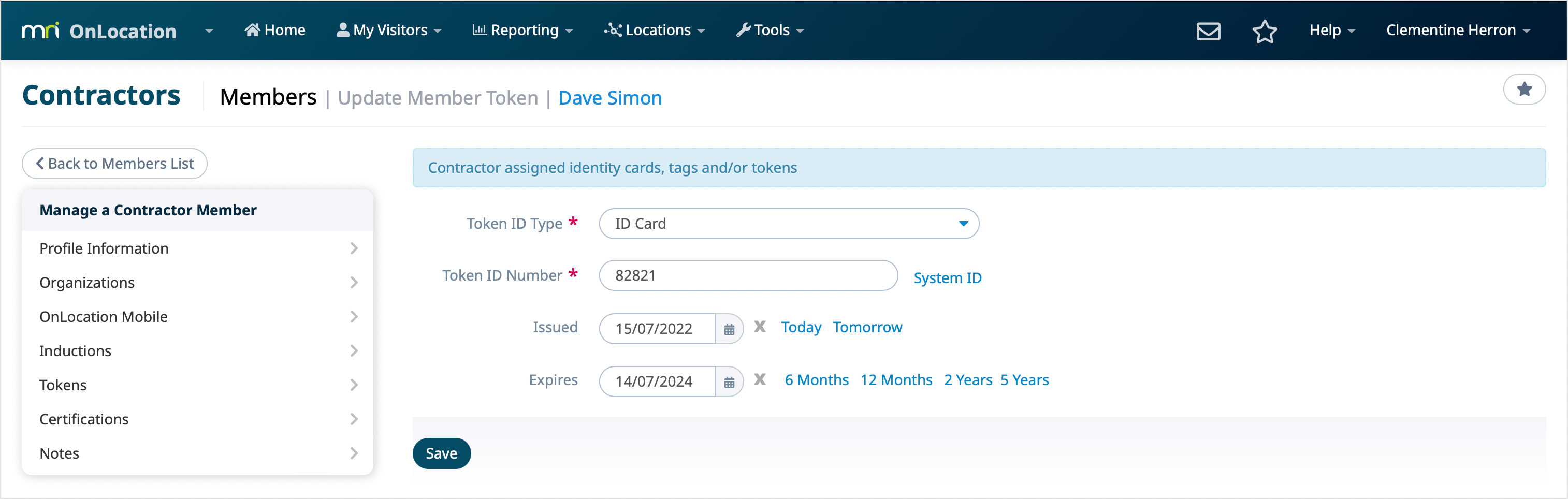Click the Dave Simon member link
Screen dimensions: 1568x499
pyautogui.click(x=610, y=98)
